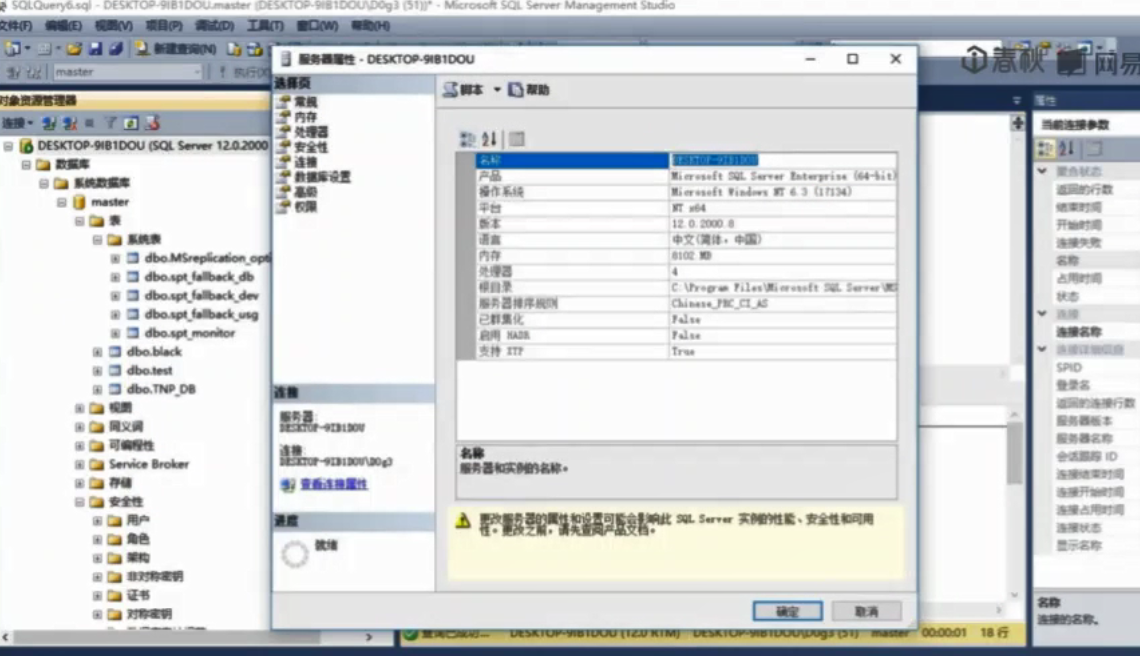Select the 服务器排序规则 (Server Collation) property row
Screen dimensions: 1140x656
click(x=686, y=303)
